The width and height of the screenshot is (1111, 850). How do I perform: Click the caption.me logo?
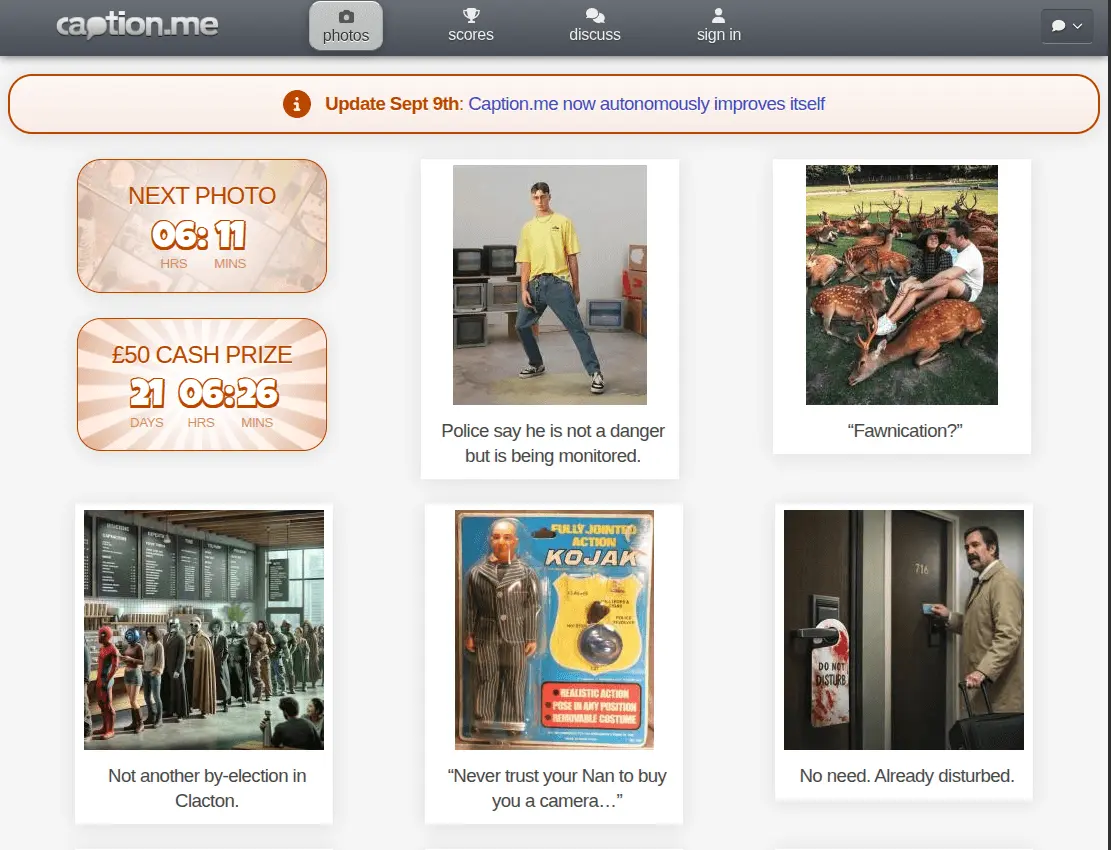[137, 25]
